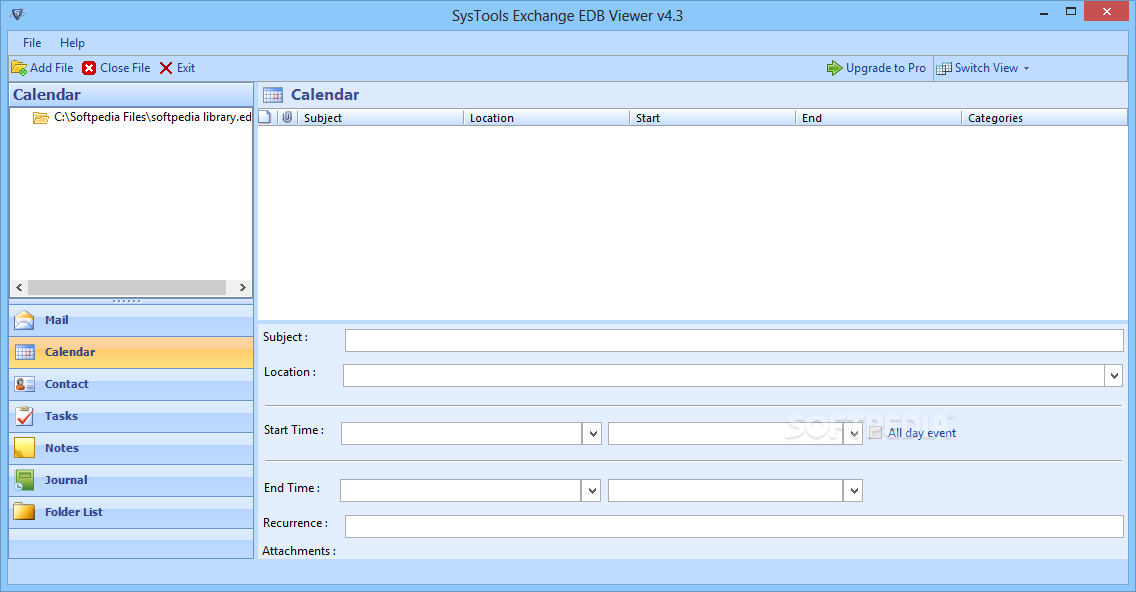Image resolution: width=1136 pixels, height=592 pixels.
Task: Open the Start Time hour dropdown
Action: pyautogui.click(x=853, y=433)
